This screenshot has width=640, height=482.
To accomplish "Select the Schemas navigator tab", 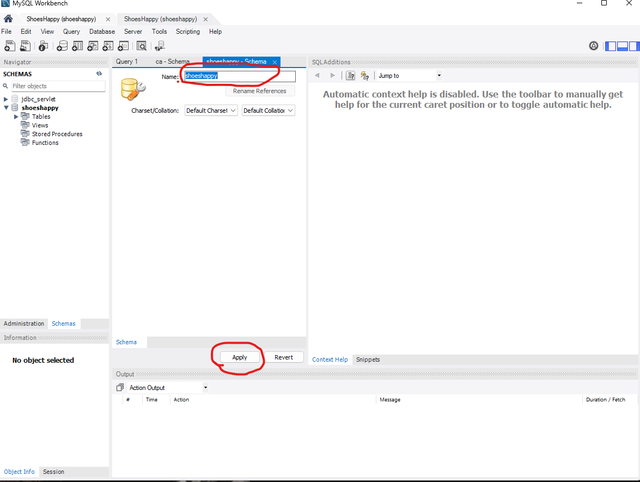I will [x=64, y=324].
